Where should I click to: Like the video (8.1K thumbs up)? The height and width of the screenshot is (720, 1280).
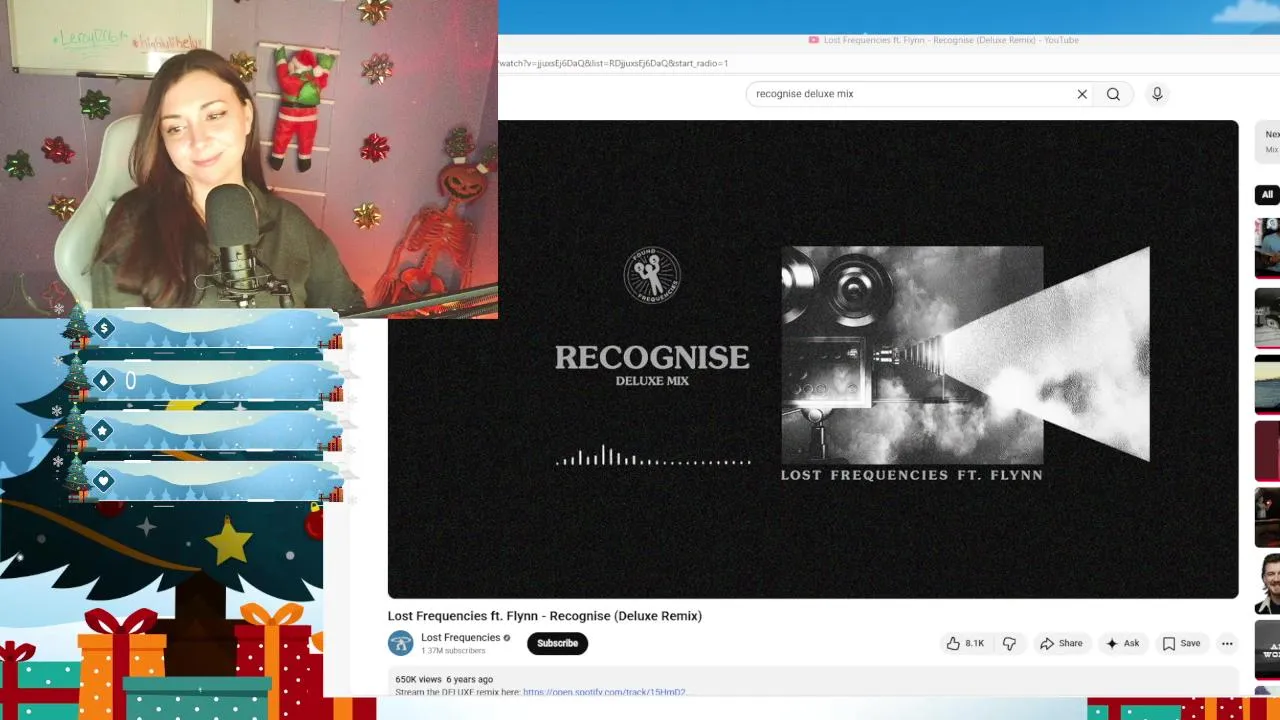(x=965, y=643)
